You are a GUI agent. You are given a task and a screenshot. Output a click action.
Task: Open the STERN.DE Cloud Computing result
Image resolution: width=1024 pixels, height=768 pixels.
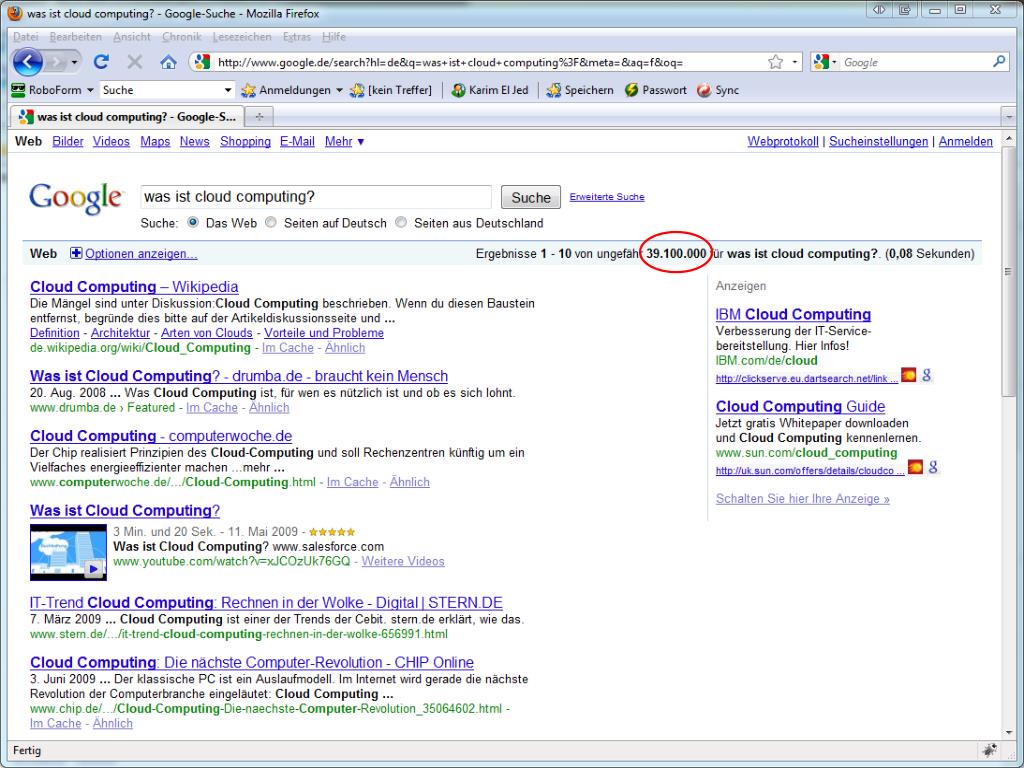266,603
